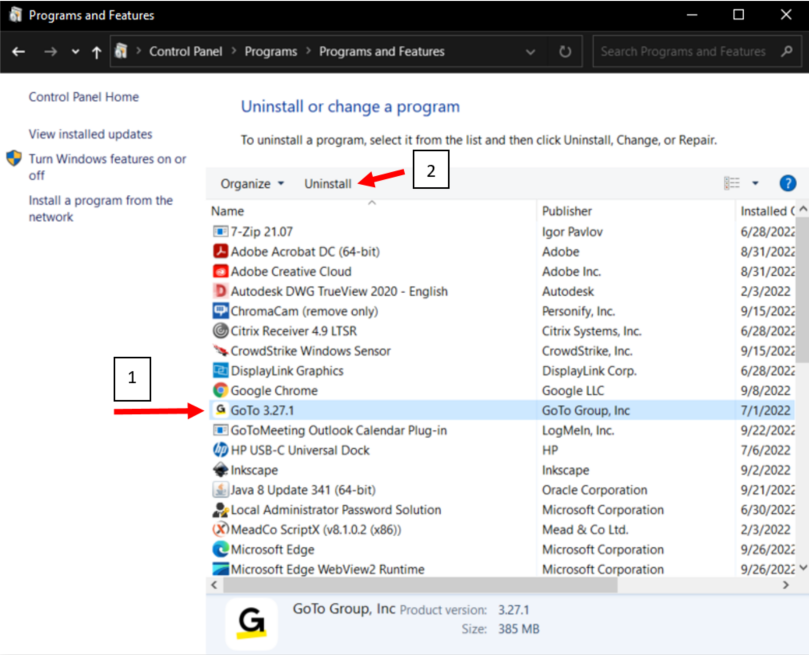Click the GoTo 3.27.1 icon in list
This screenshot has width=809, height=655.
tap(220, 411)
